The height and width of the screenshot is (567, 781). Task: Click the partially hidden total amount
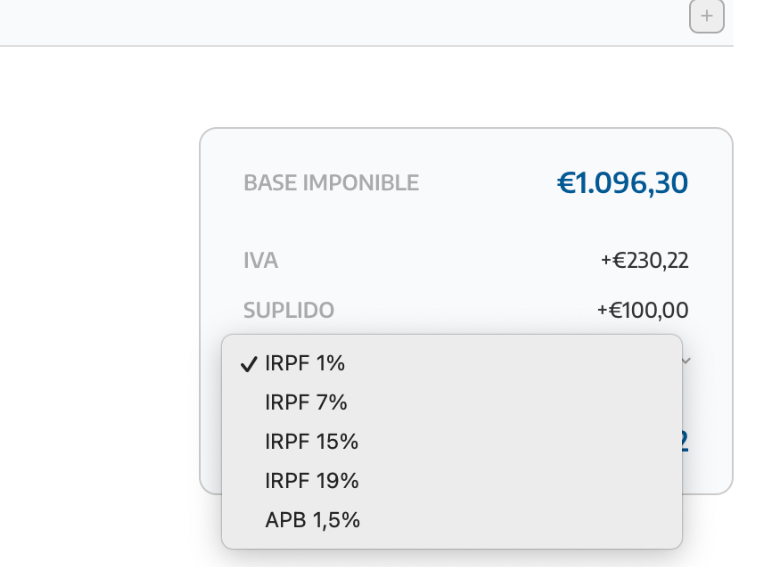[685, 442]
